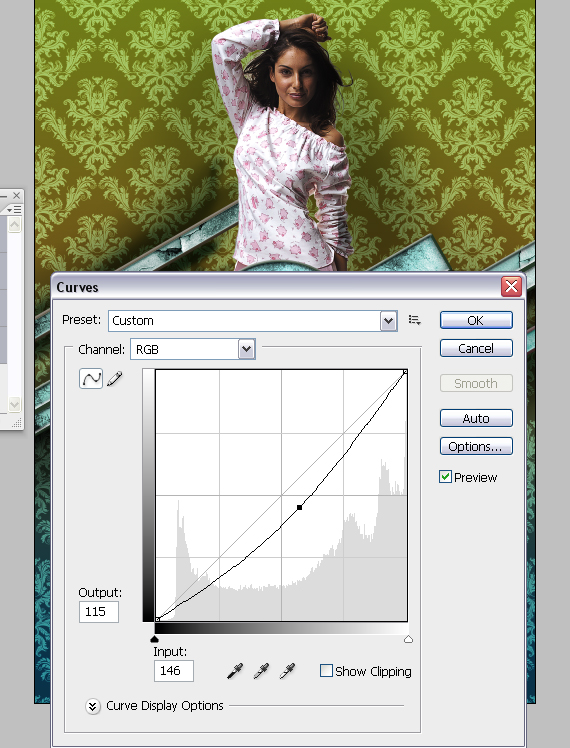Pick the black point eyedropper

tap(235, 671)
